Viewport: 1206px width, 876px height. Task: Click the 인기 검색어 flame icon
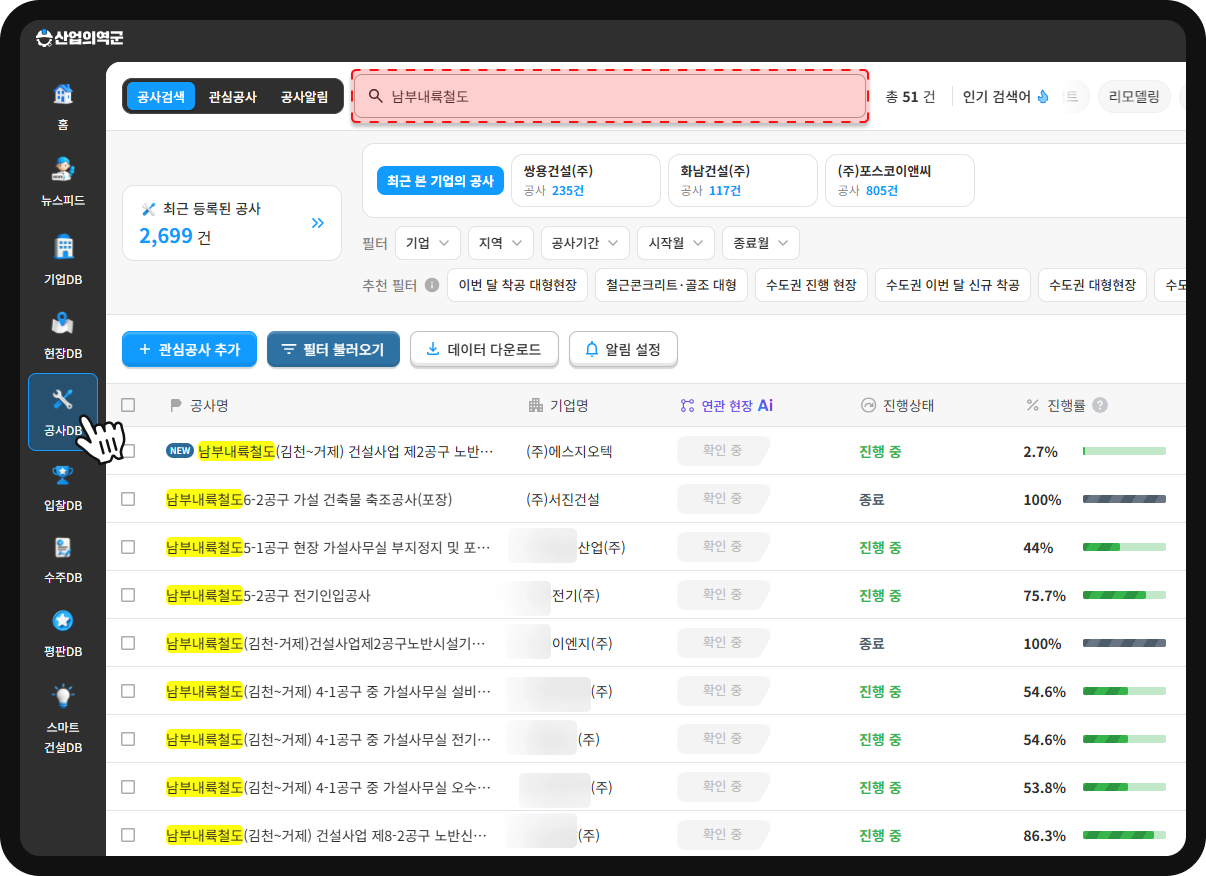pyautogui.click(x=1043, y=97)
